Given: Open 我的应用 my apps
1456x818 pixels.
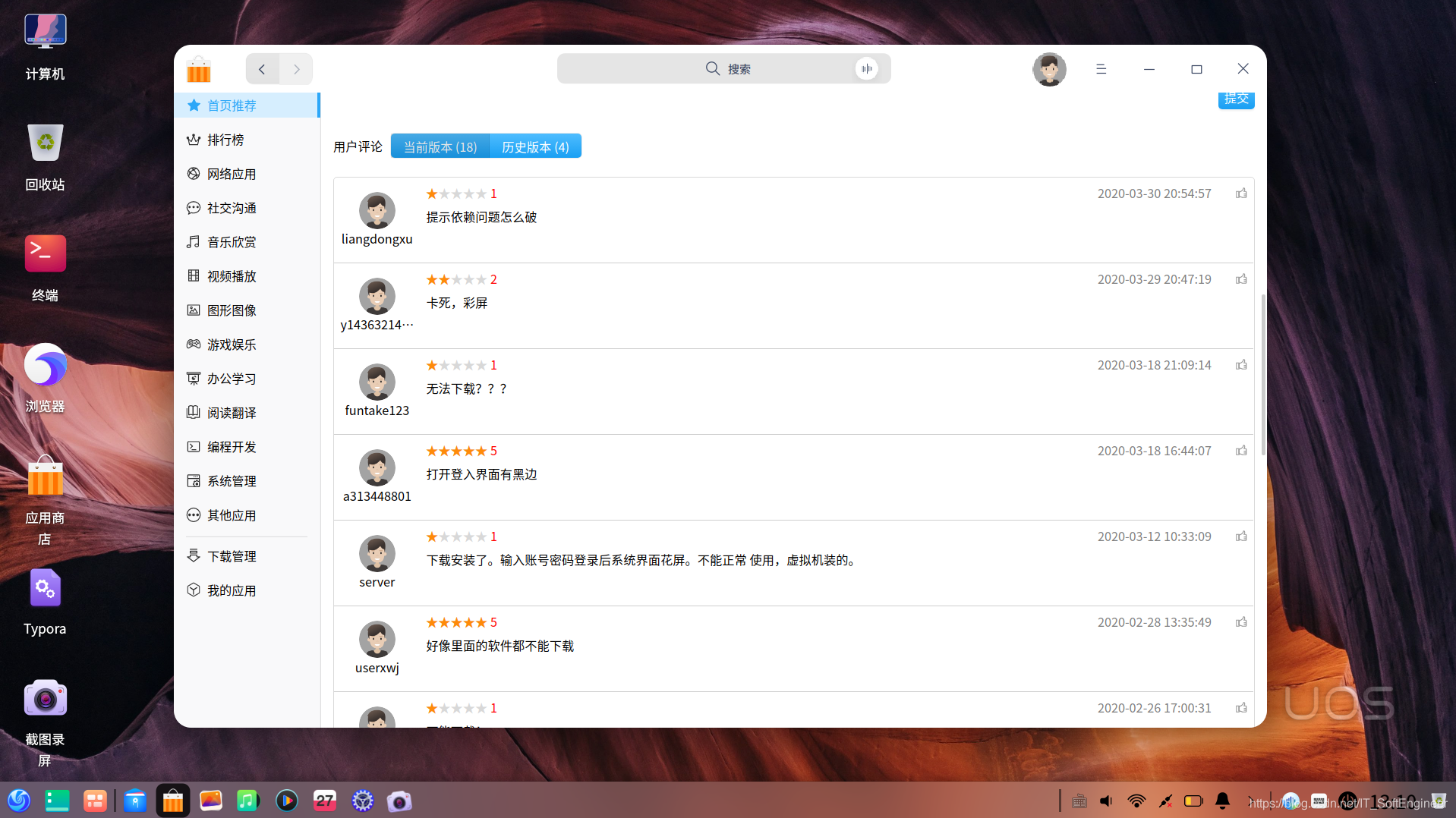Looking at the screenshot, I should tap(247, 590).
